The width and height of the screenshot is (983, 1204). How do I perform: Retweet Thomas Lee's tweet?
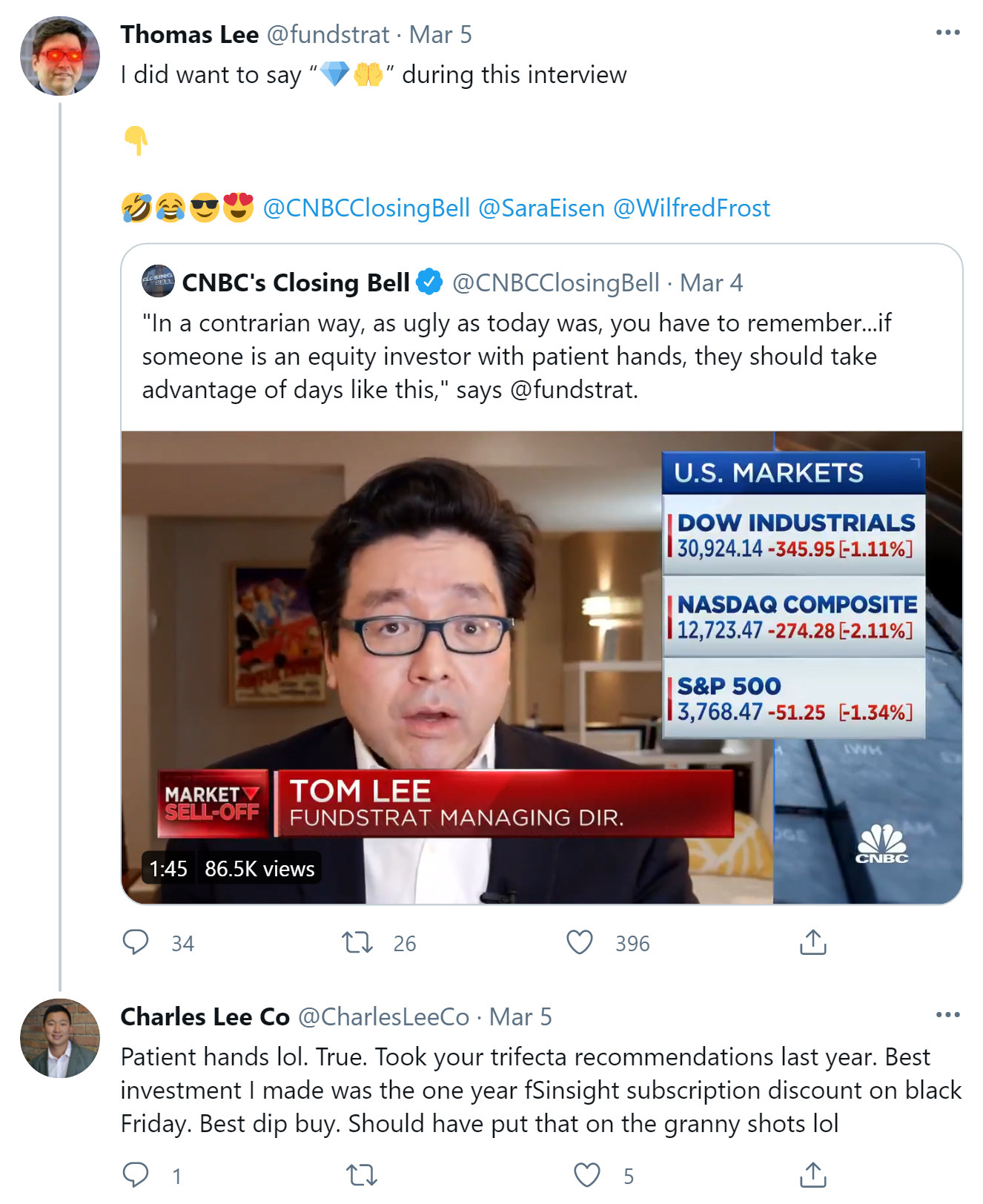(357, 942)
